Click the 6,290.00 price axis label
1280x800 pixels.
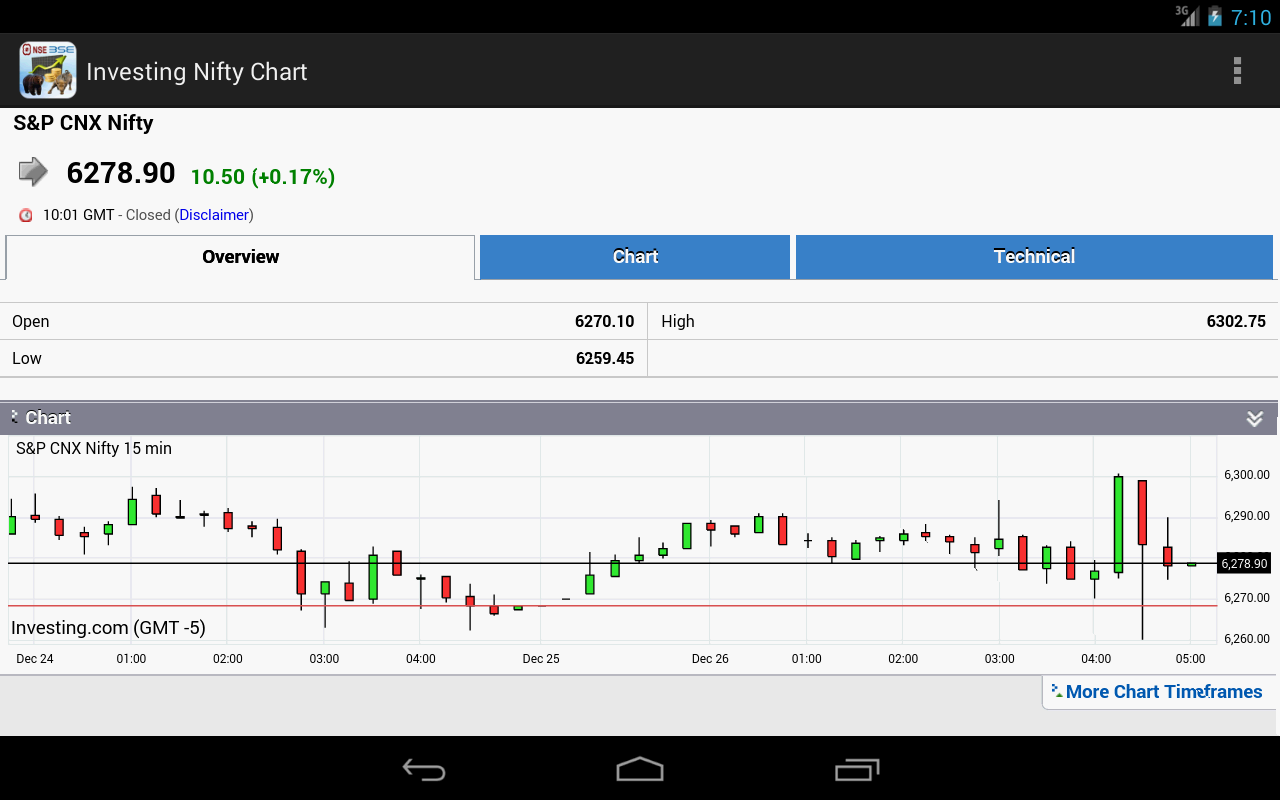point(1246,516)
